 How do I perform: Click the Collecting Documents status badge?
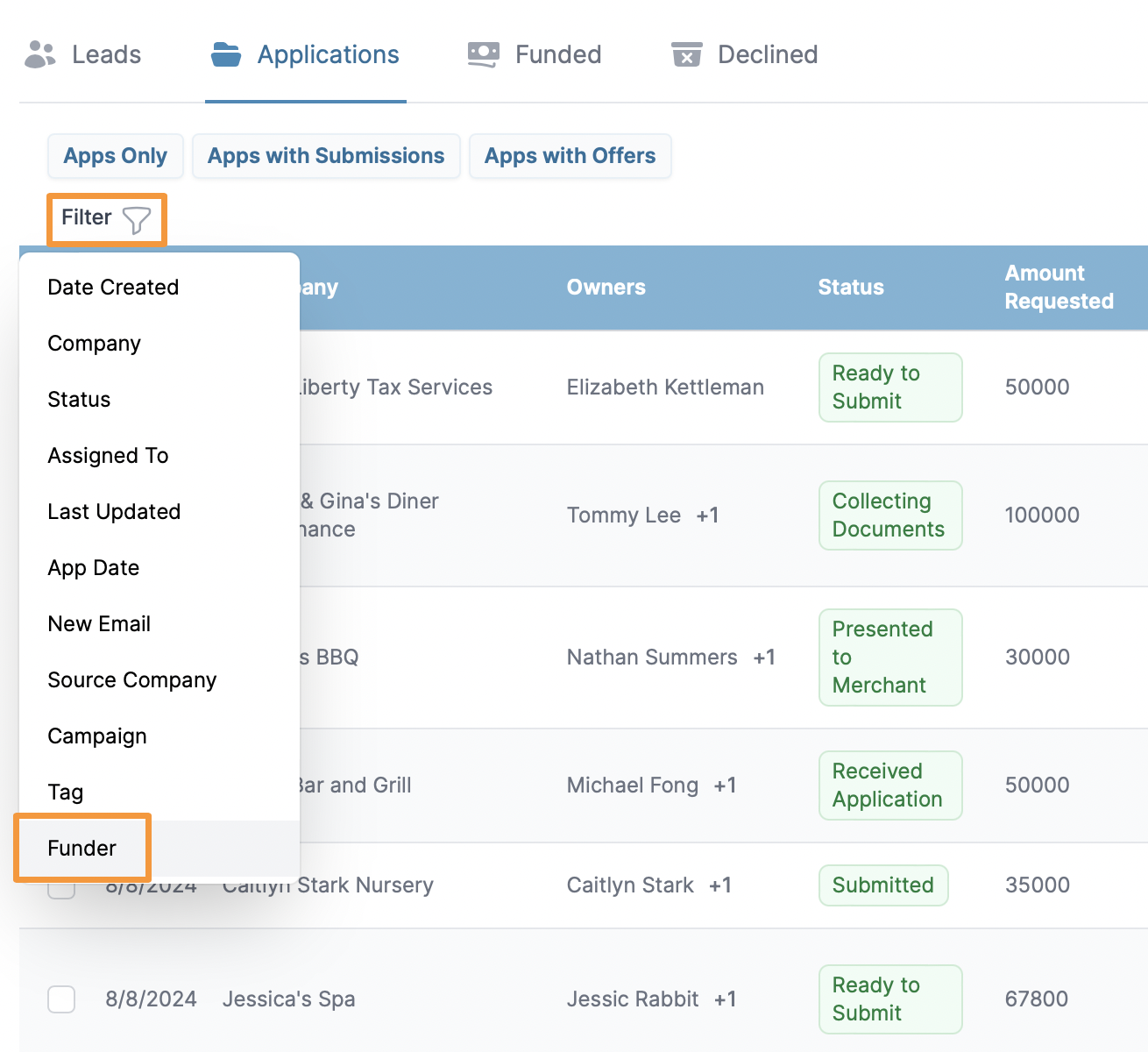(x=890, y=515)
